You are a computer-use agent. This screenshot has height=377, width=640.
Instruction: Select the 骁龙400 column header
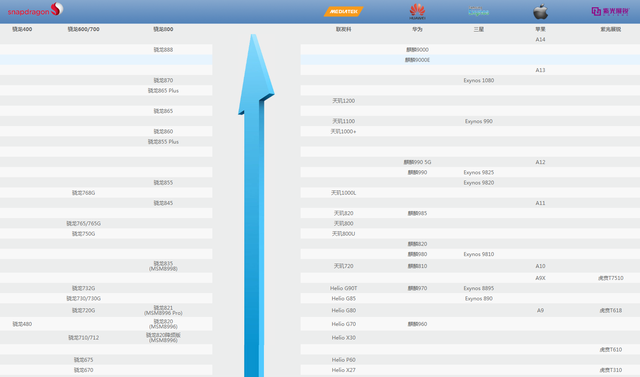[x=22, y=29]
